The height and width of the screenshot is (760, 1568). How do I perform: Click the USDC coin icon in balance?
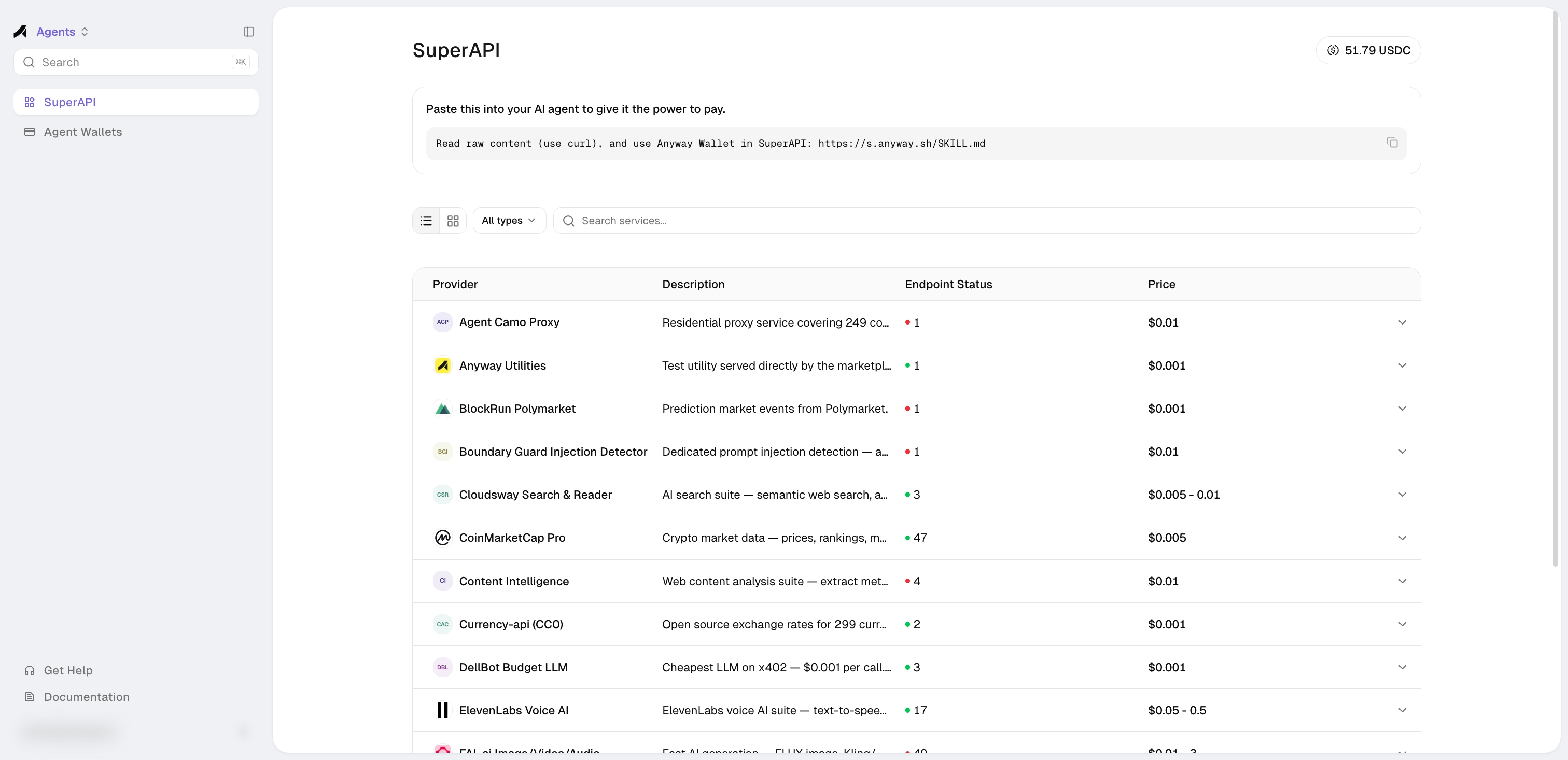coord(1333,50)
